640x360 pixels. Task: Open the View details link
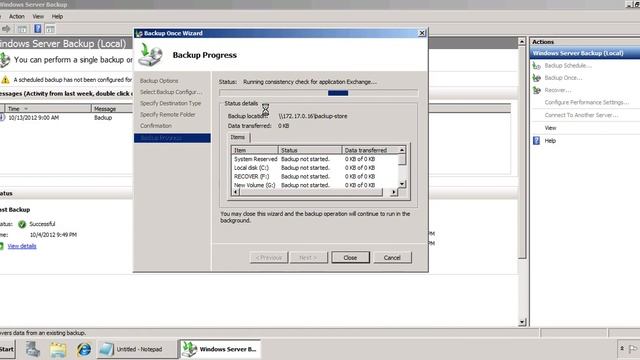tap(22, 246)
